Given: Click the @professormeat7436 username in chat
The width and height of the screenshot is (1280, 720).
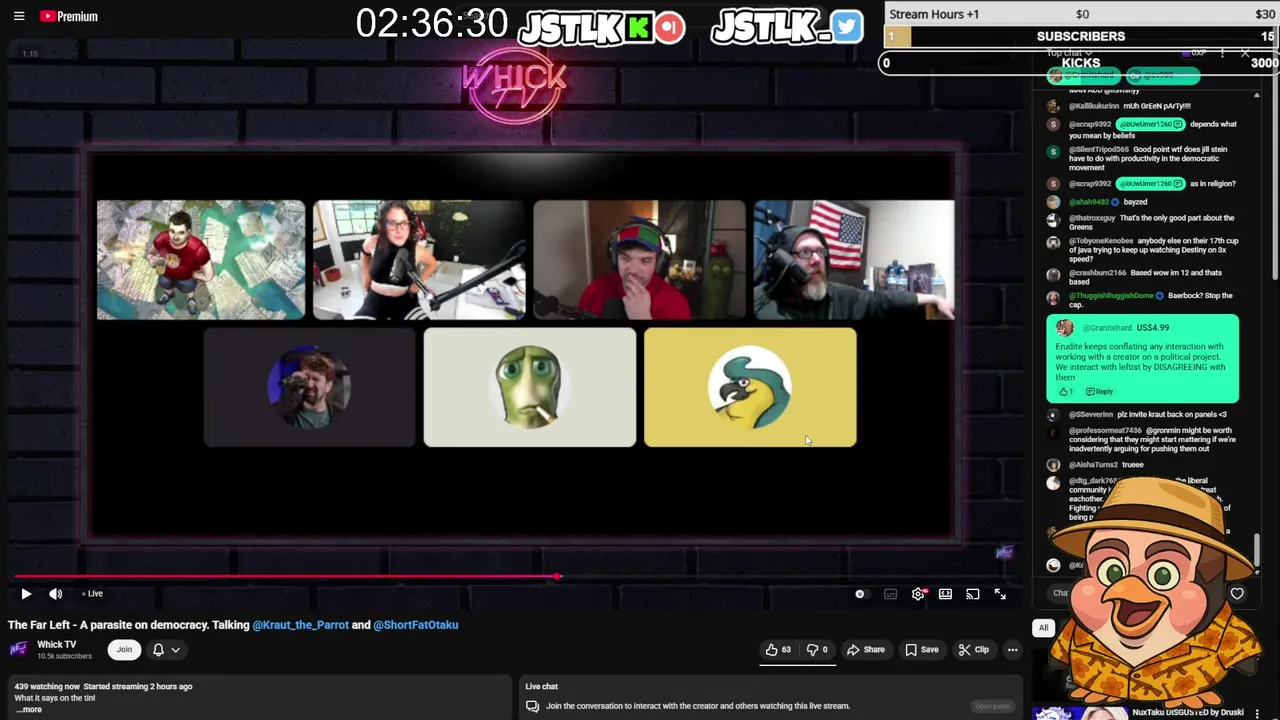Looking at the screenshot, I should [x=1105, y=430].
